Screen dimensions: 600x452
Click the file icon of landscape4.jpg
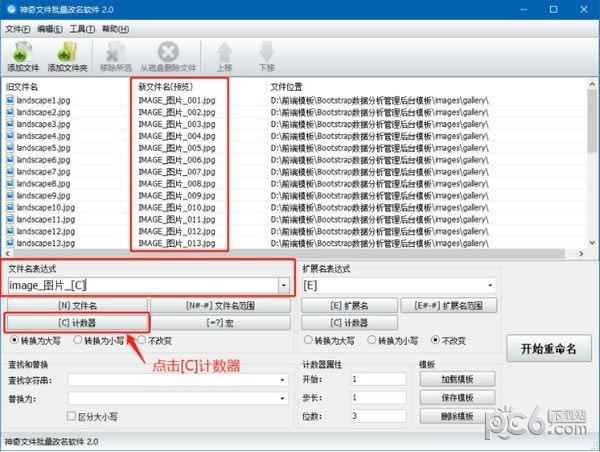(10, 136)
